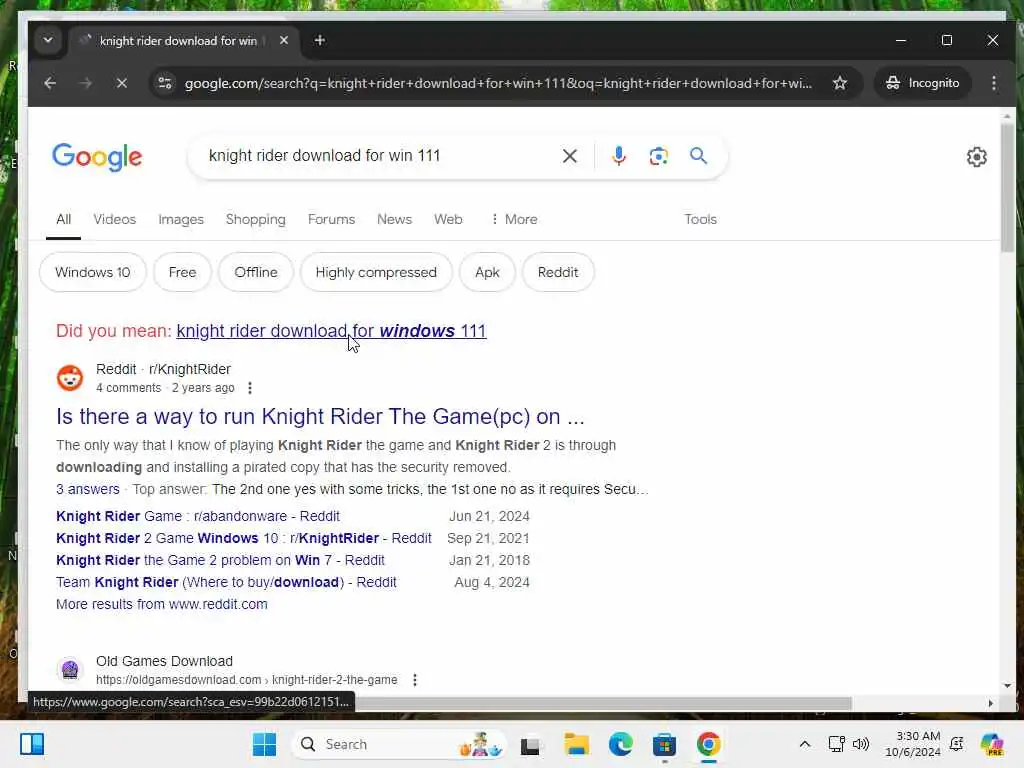The image size is (1024, 768).
Task: Click the Did you mean windows 111 suggestion
Action: pos(331,331)
